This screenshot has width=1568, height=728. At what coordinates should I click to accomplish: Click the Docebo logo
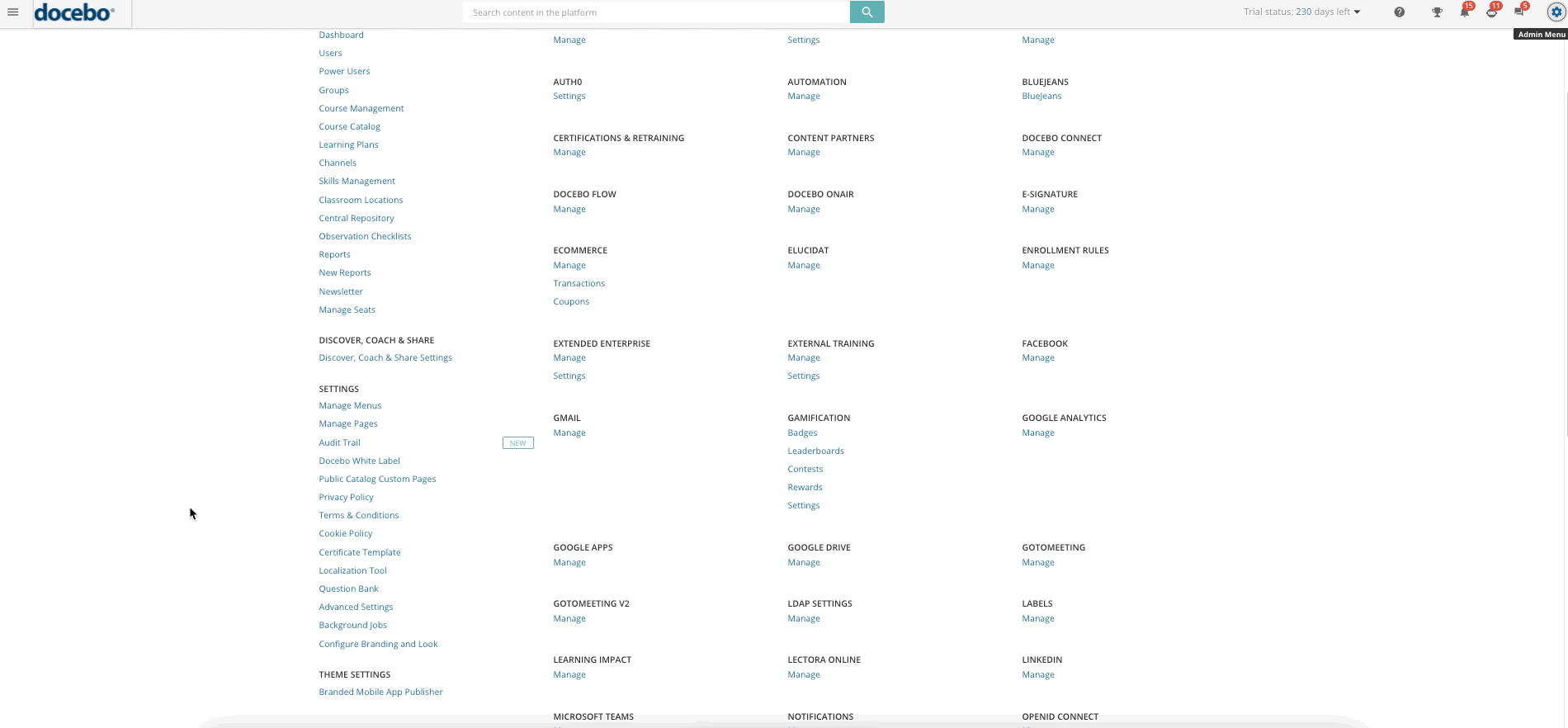[x=74, y=12]
